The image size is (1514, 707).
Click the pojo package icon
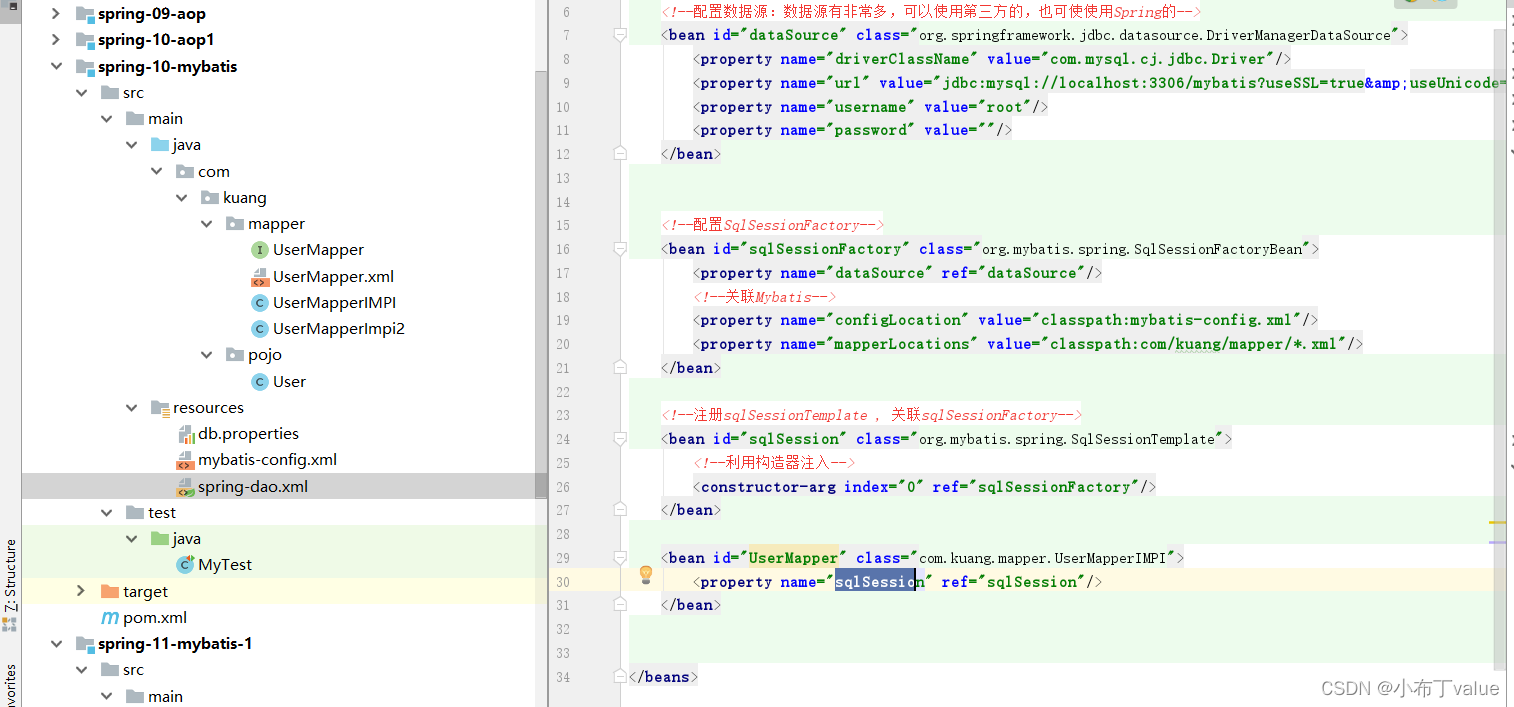coord(235,355)
